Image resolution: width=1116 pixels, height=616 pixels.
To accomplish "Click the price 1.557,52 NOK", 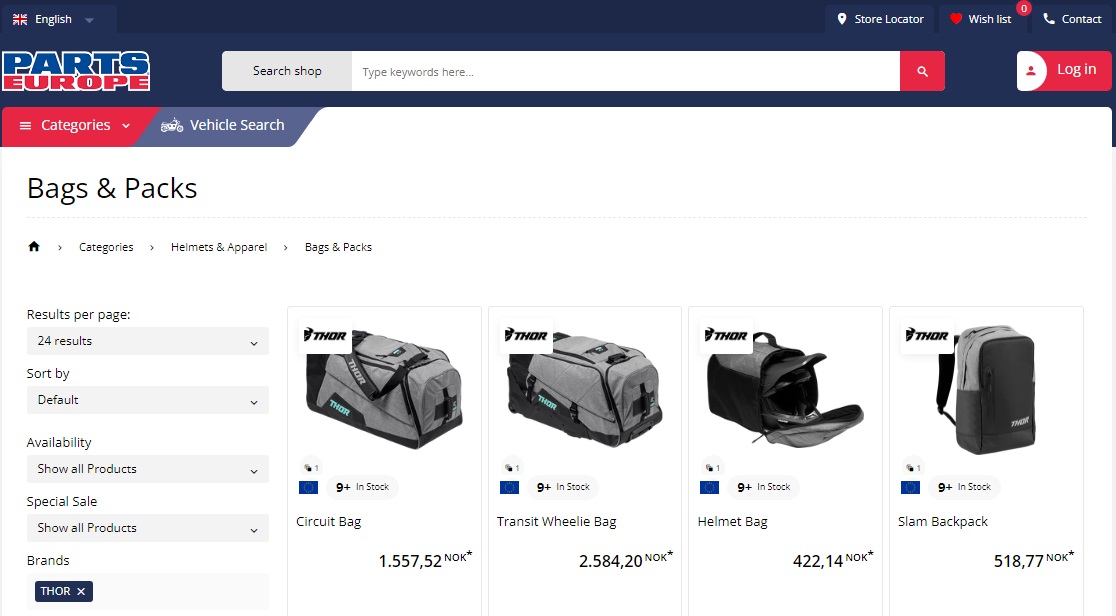I will click(426, 560).
